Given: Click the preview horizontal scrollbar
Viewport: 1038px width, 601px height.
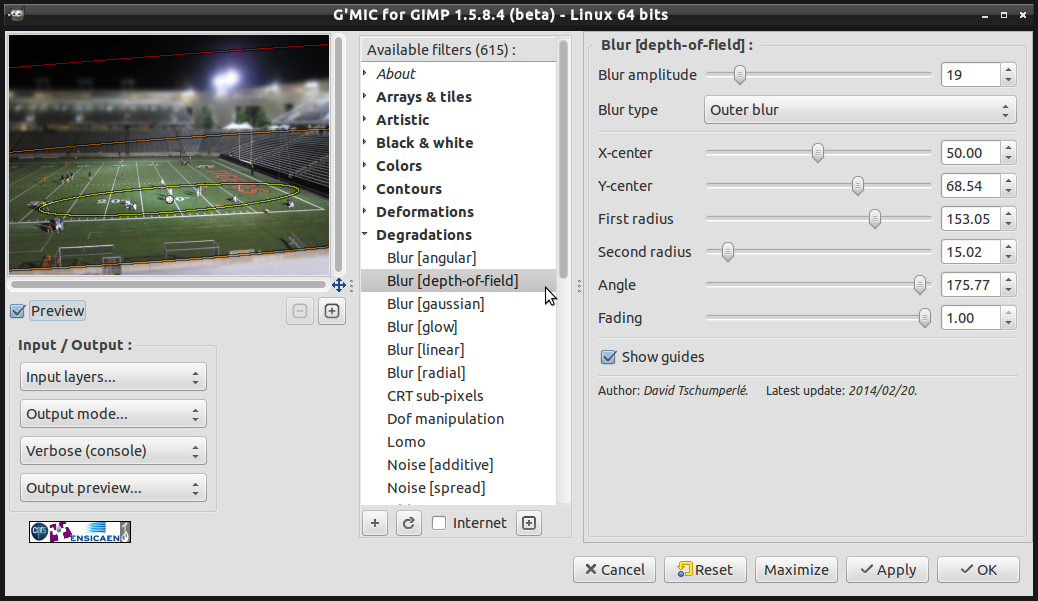Looking at the screenshot, I should (169, 285).
